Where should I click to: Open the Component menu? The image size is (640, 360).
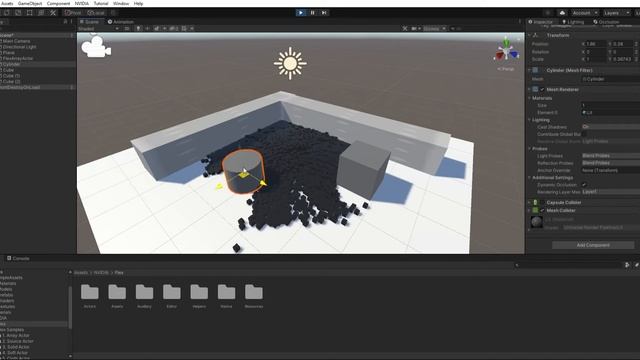[58, 3]
